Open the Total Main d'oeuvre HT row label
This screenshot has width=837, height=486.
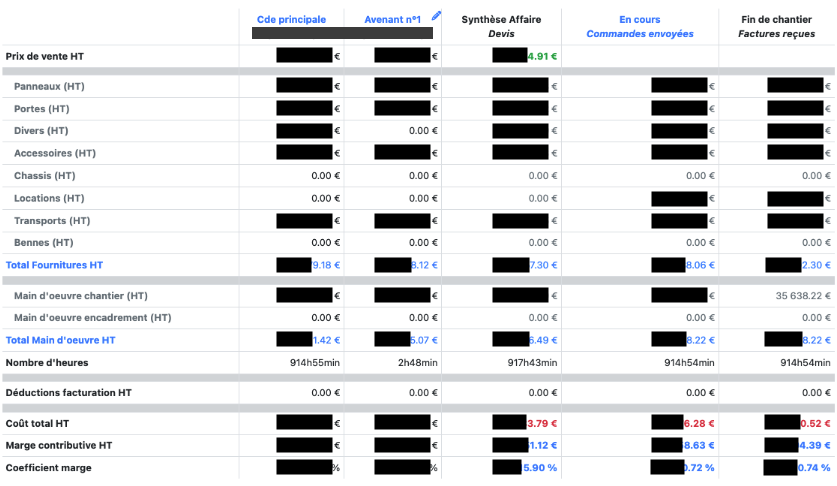click(60, 340)
